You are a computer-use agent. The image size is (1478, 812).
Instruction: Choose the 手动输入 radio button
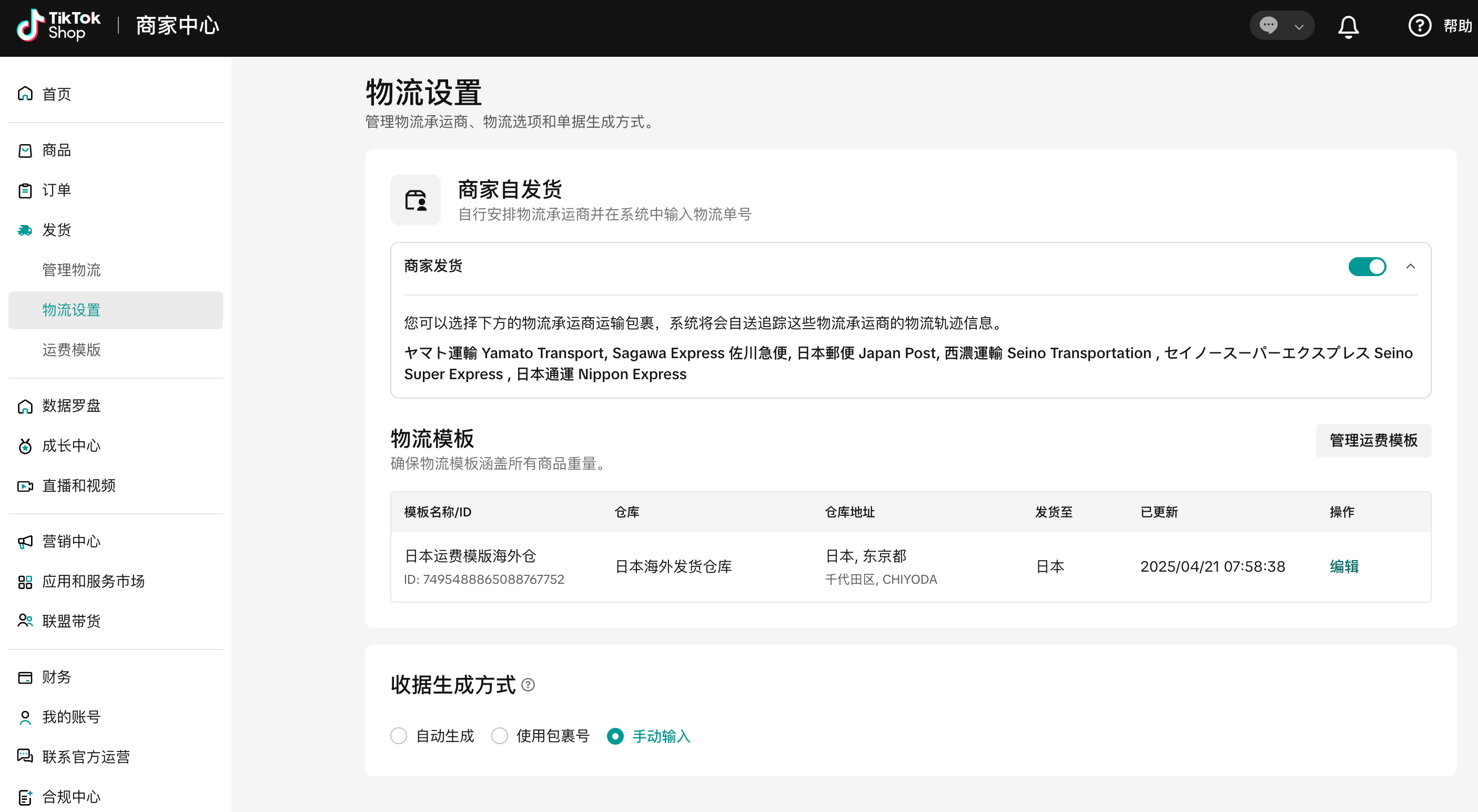click(615, 736)
